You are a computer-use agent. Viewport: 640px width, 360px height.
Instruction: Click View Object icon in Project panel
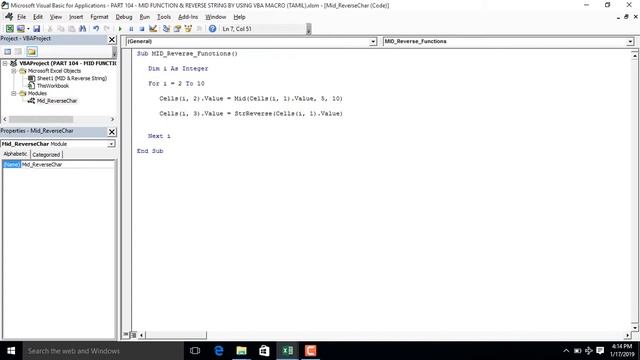(x=19, y=51)
